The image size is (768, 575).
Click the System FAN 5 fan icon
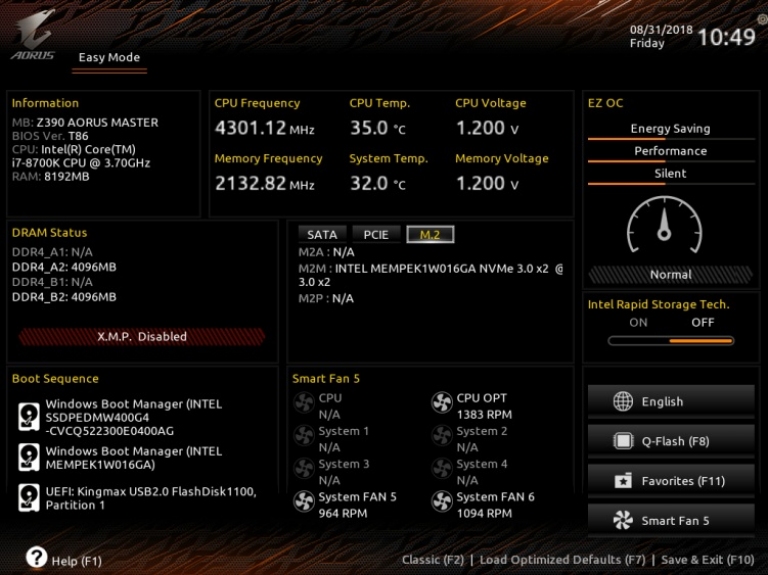(x=304, y=502)
